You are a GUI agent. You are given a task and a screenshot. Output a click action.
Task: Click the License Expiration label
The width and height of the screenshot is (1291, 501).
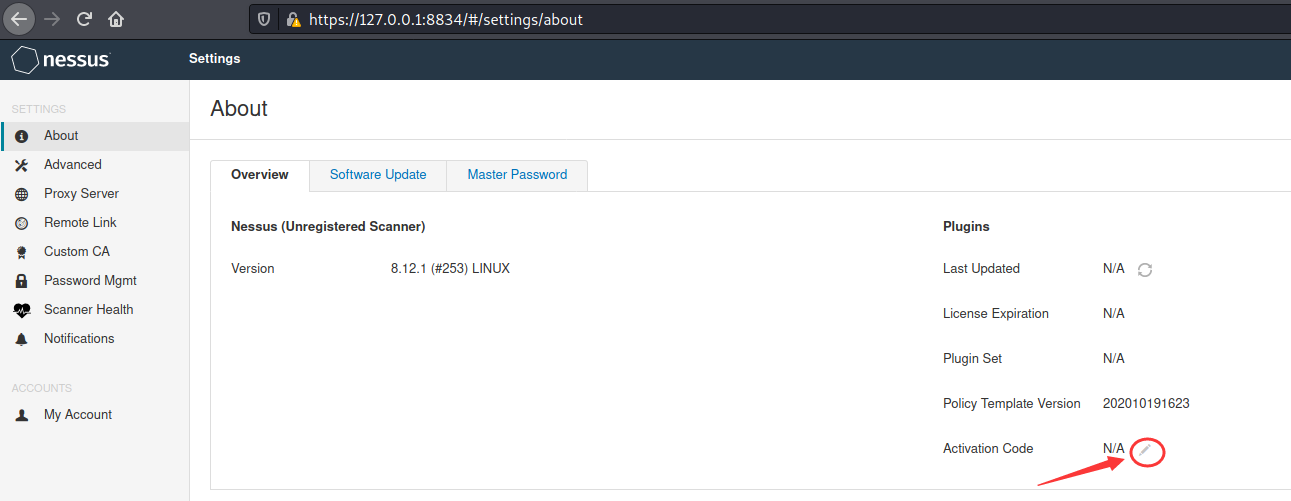coord(996,314)
